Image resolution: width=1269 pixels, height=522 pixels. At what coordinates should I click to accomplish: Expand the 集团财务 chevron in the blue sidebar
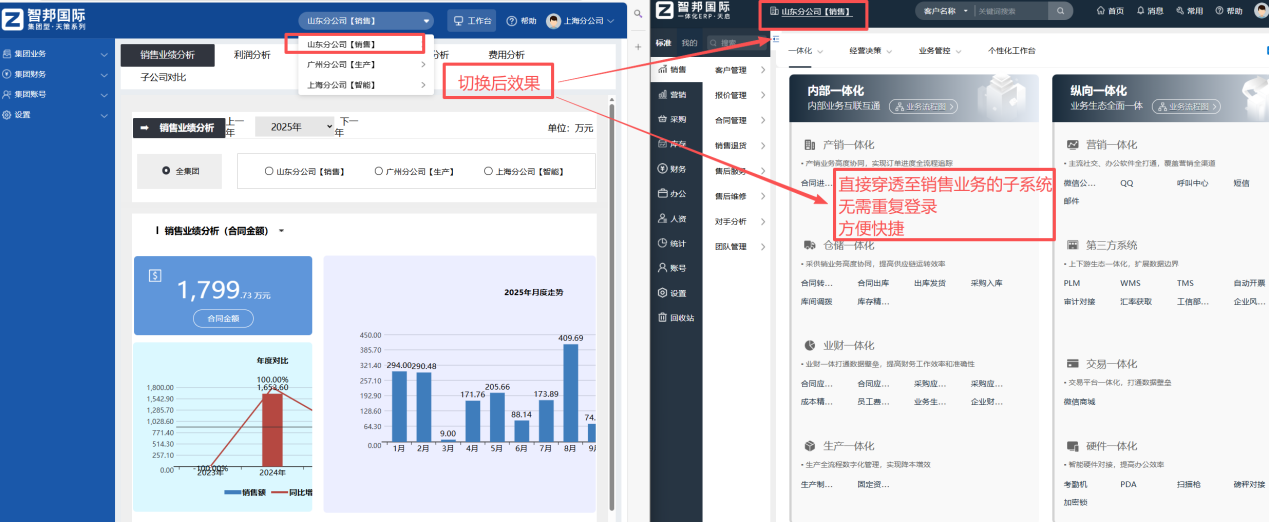(x=104, y=74)
